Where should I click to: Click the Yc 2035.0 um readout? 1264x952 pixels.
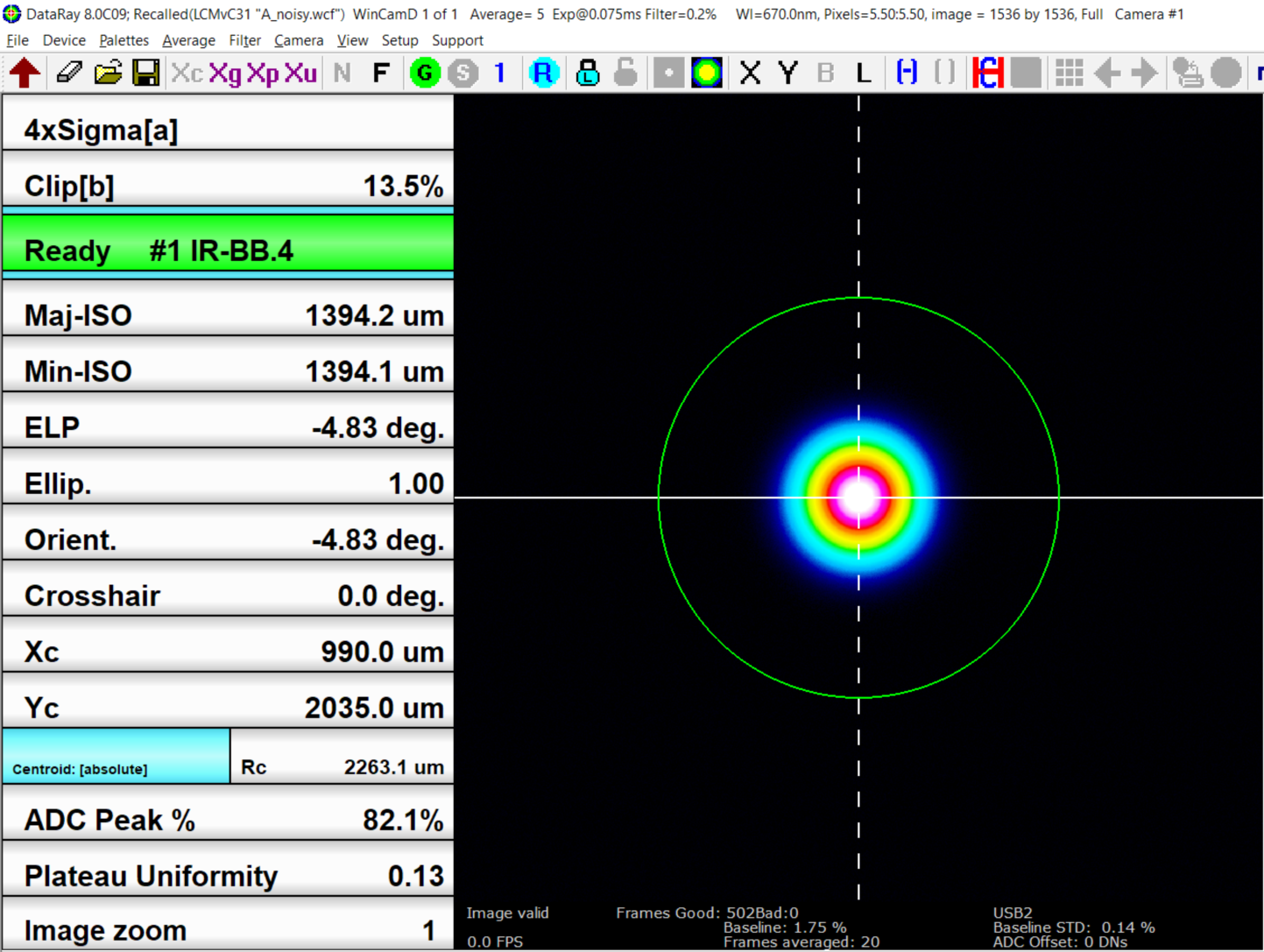pos(228,701)
